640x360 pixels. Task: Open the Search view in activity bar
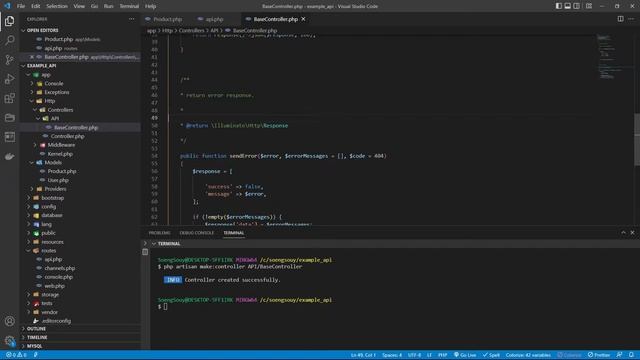tap(9, 40)
